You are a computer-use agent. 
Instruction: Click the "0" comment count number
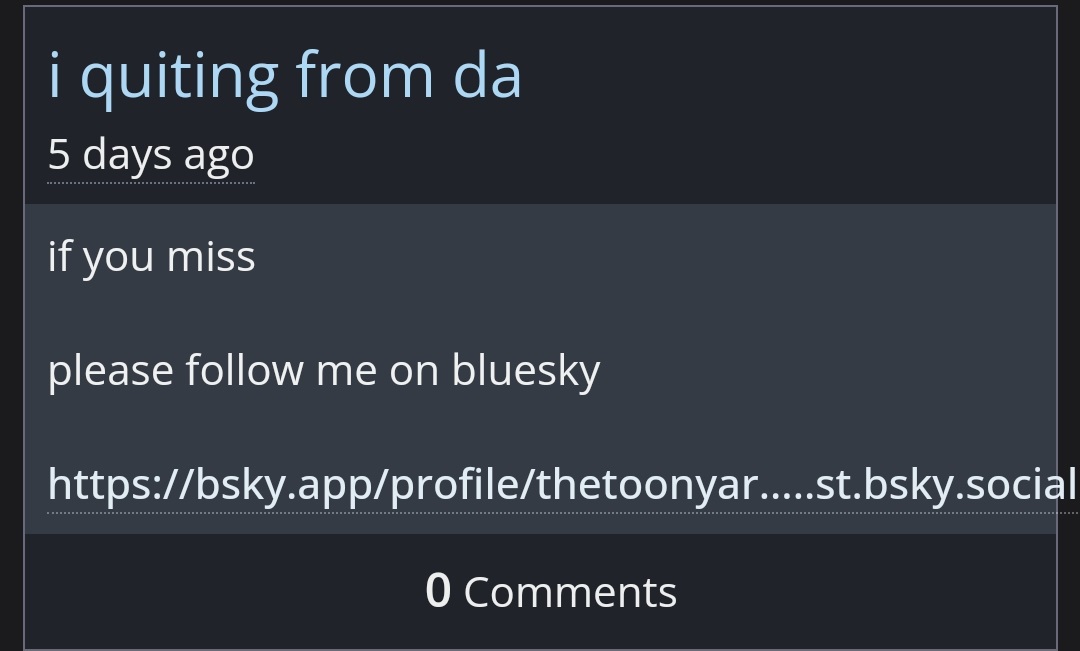[x=438, y=591]
